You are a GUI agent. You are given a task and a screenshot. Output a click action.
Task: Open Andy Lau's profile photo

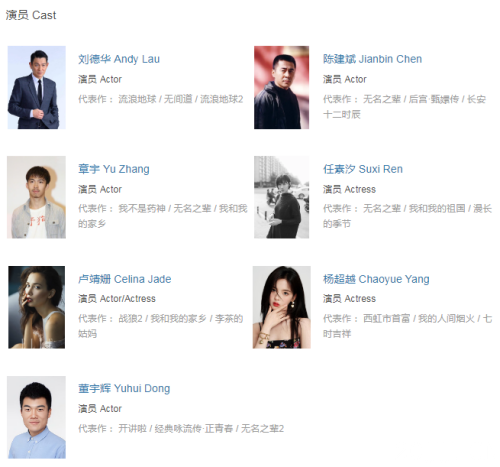[37, 87]
